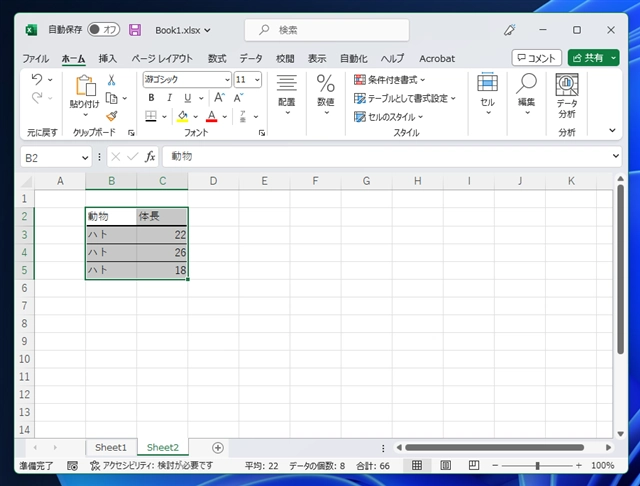Add a new sheet with plus icon

(218, 447)
